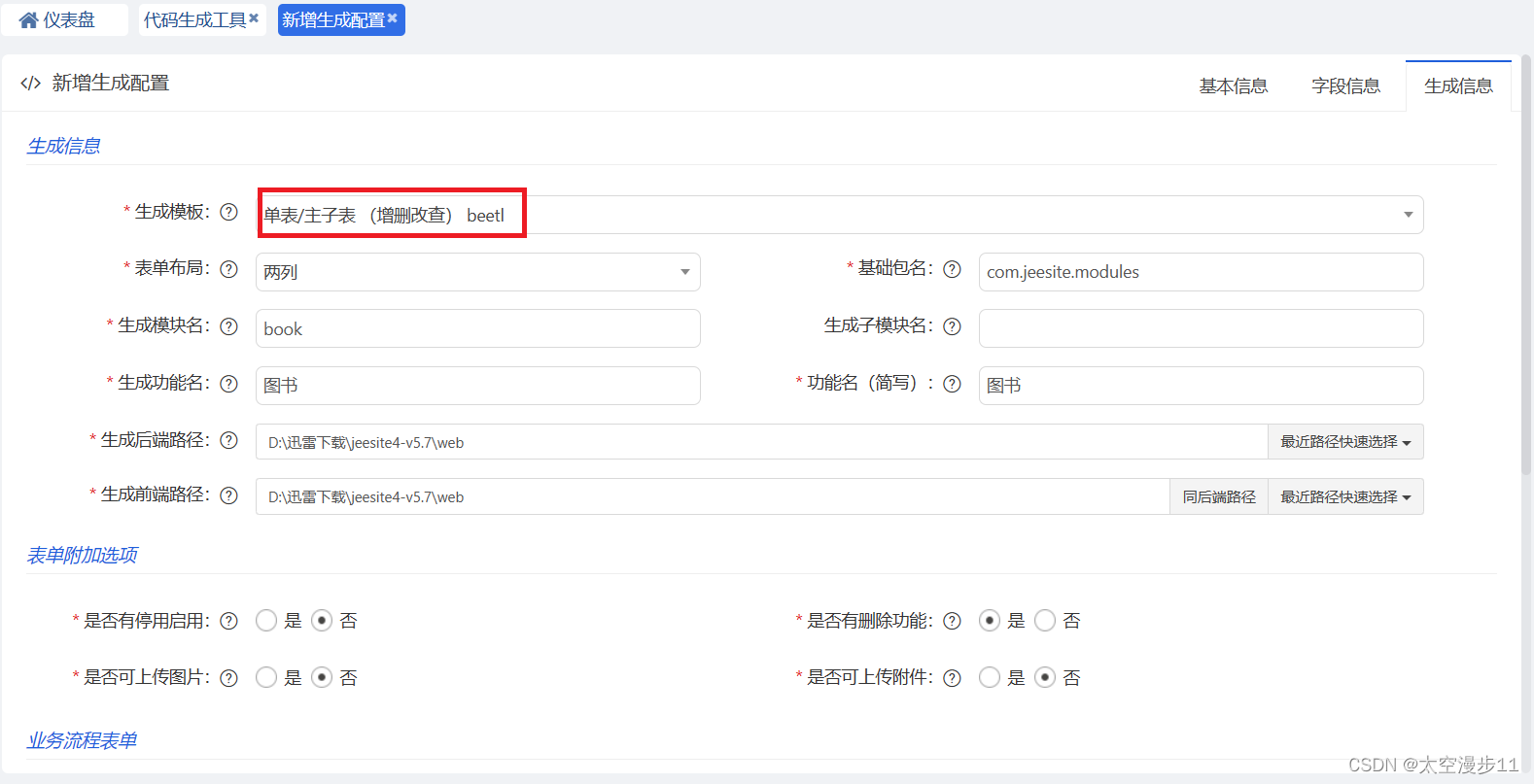Click the 生成后端路径 input field
This screenshot has height=784, width=1534.
pyautogui.click(x=762, y=442)
